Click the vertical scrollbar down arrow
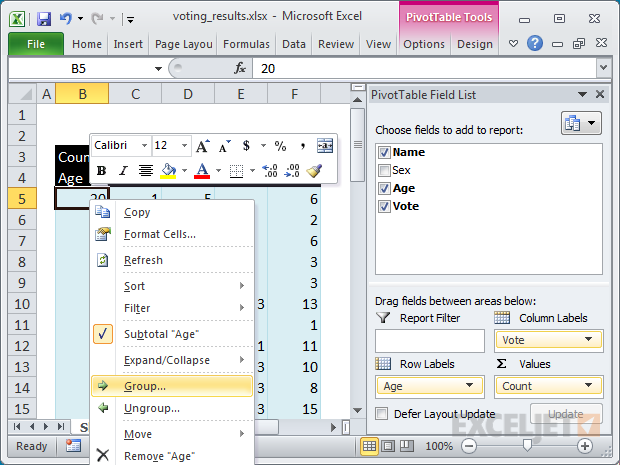Viewport: 620px width, 465px height. click(x=357, y=410)
